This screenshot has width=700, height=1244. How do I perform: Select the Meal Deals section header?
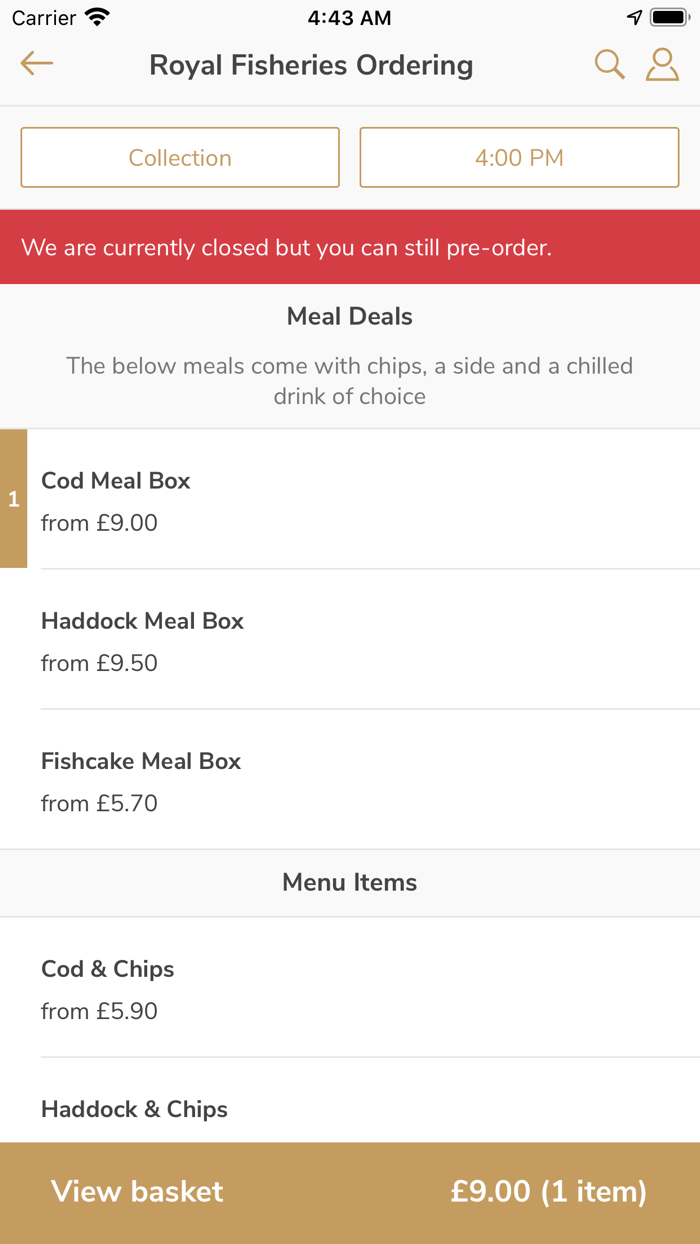pyautogui.click(x=349, y=316)
